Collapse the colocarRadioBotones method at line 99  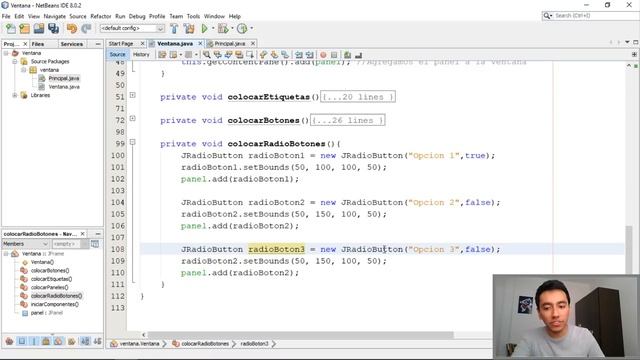pyautogui.click(x=133, y=142)
